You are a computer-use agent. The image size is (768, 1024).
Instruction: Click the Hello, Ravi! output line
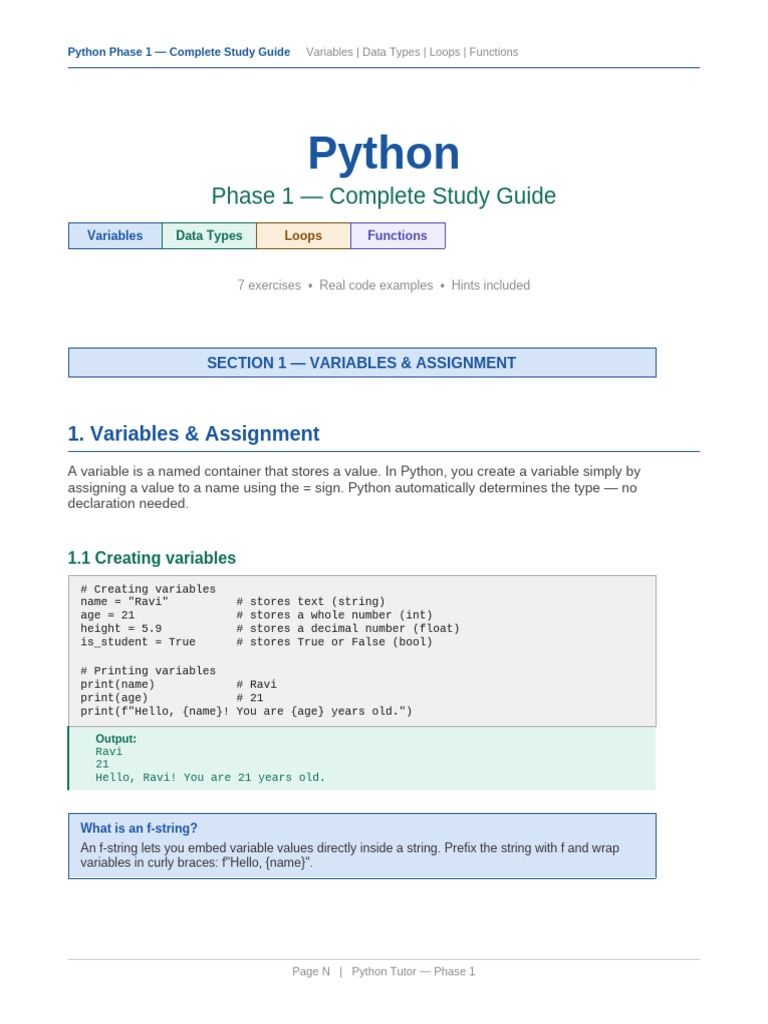(x=210, y=777)
